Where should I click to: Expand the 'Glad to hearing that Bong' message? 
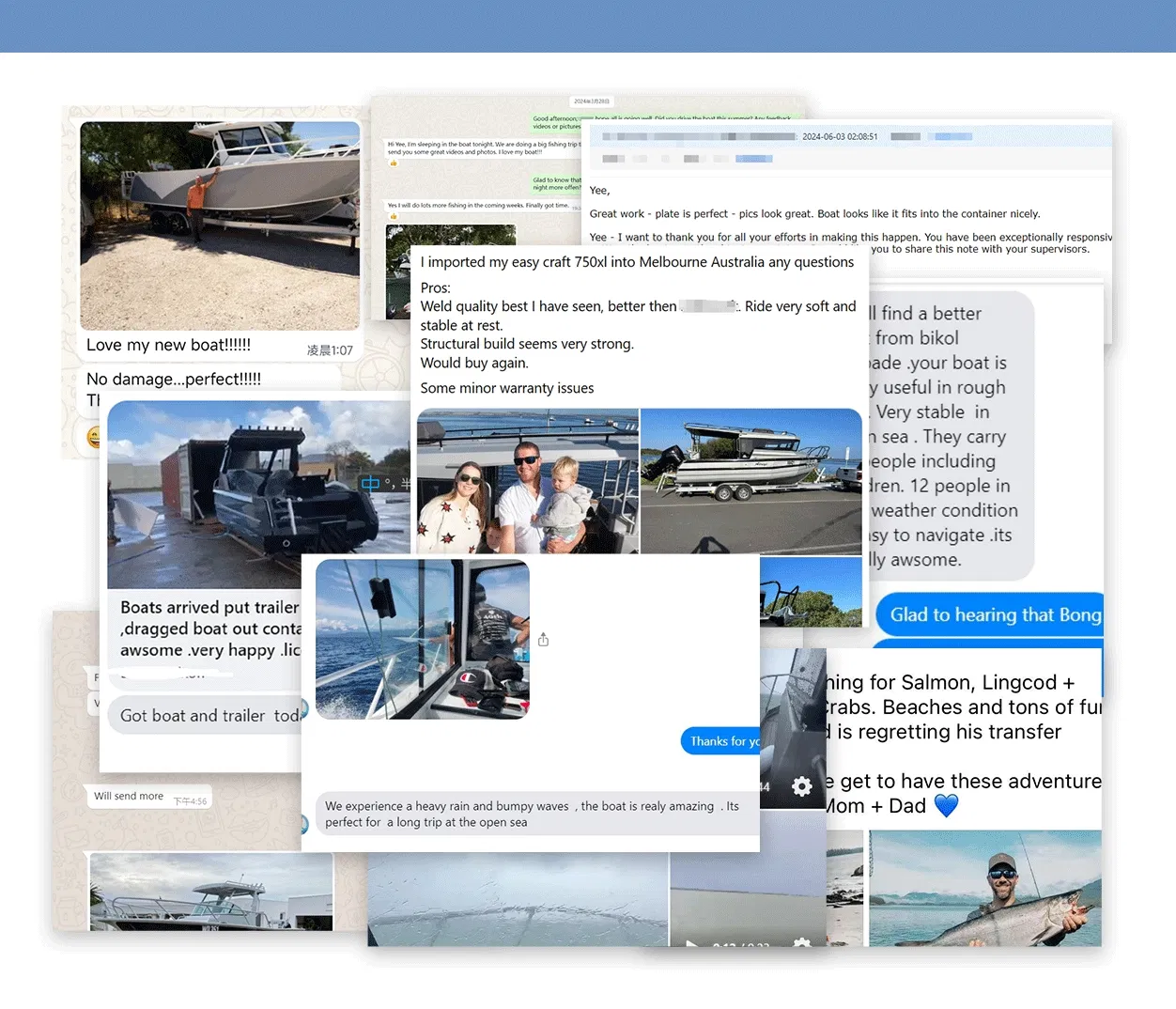click(989, 615)
